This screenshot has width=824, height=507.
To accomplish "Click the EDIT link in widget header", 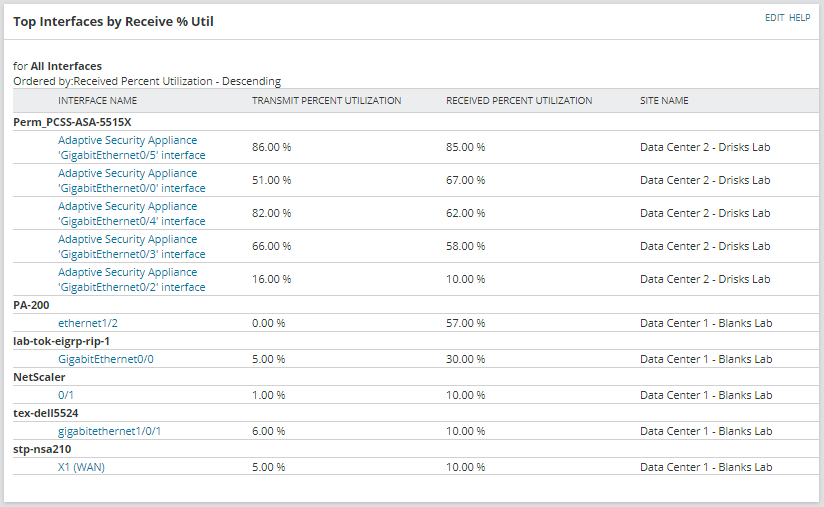I will tap(774, 18).
